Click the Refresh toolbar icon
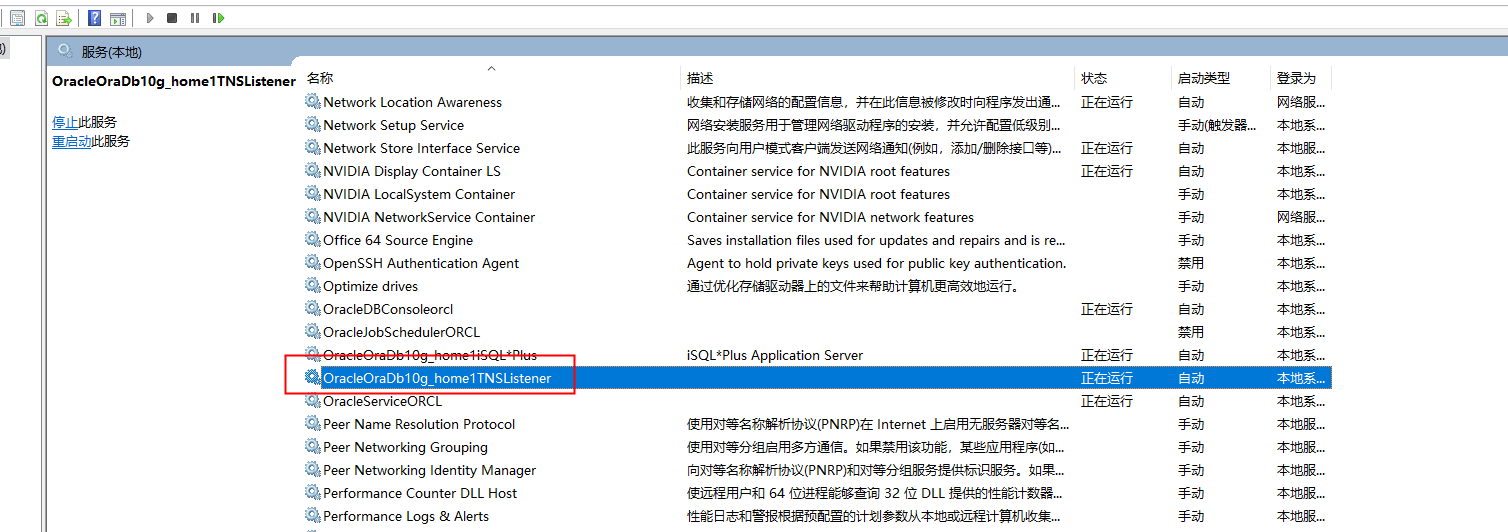Viewport: 1508px width, 532px height. click(x=41, y=18)
